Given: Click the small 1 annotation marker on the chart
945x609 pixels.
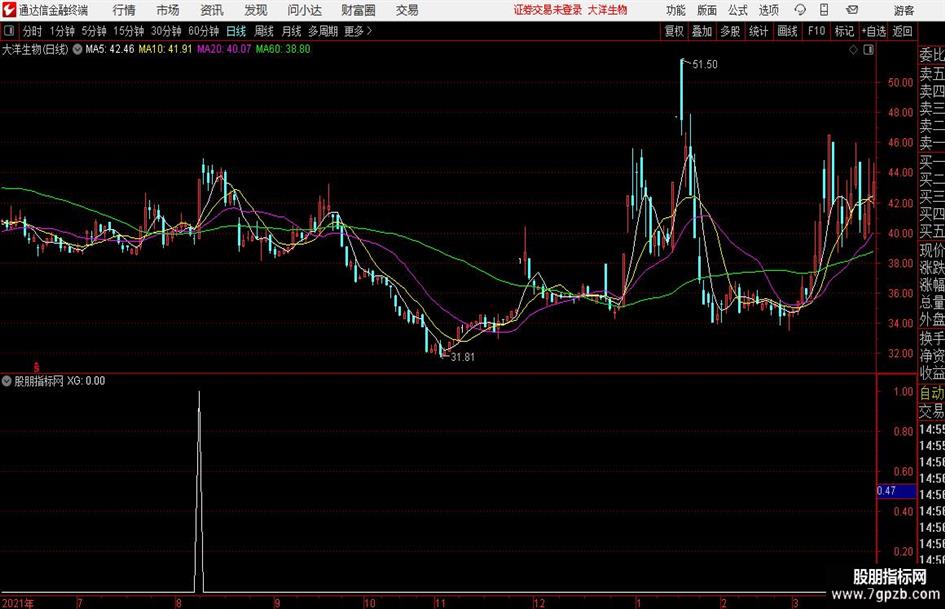Looking at the screenshot, I should point(520,261).
